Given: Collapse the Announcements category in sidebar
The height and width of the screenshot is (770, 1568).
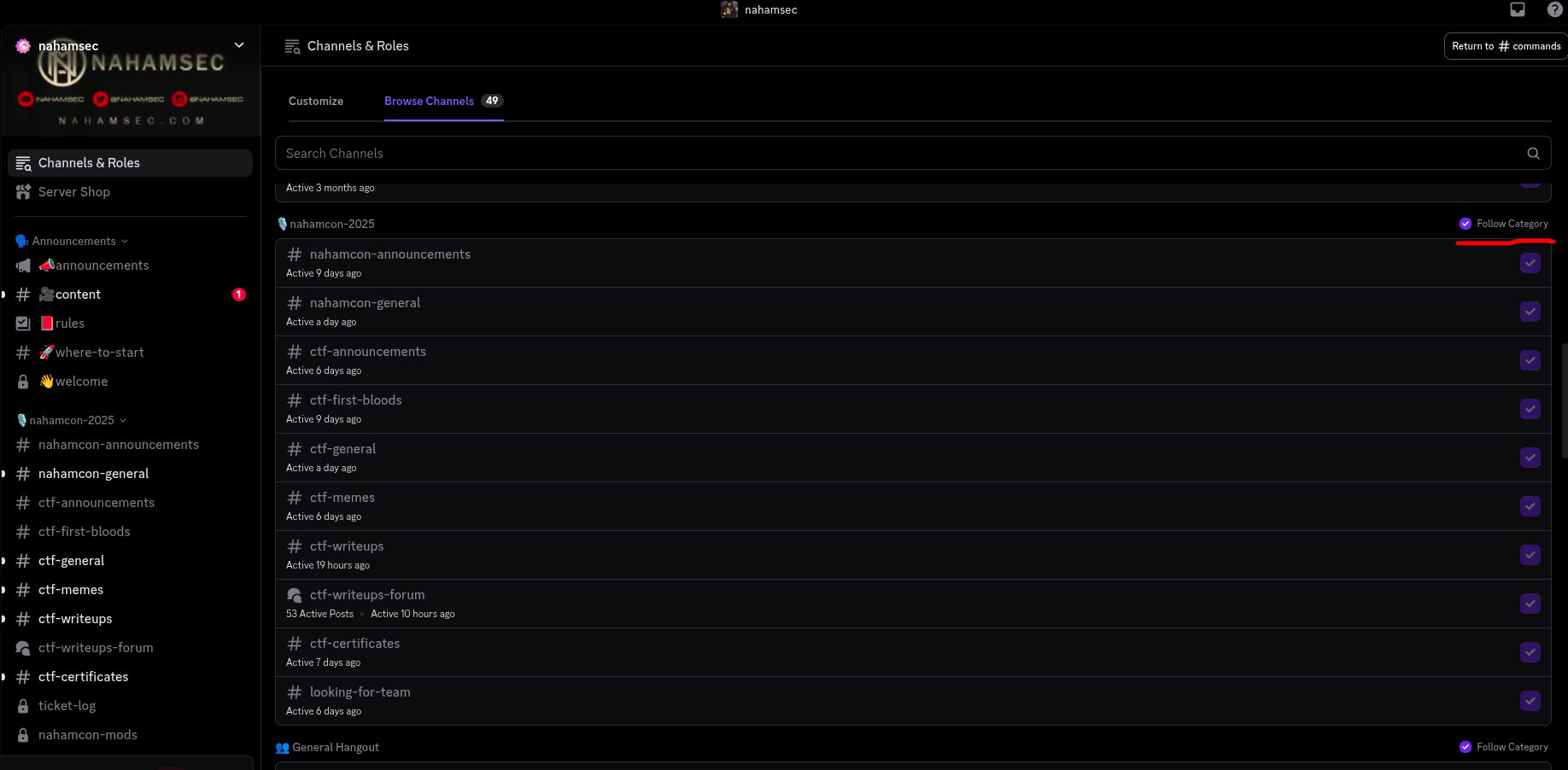Looking at the screenshot, I should pos(73,242).
